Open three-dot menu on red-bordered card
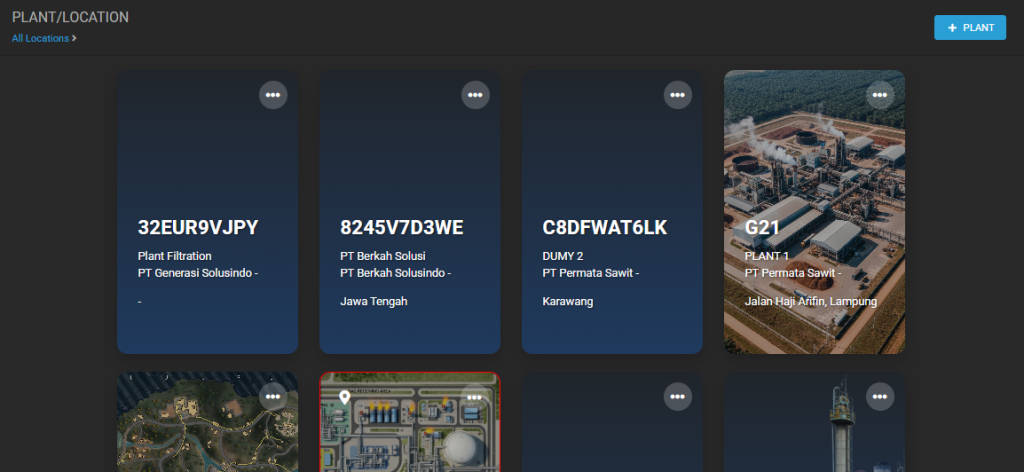The height and width of the screenshot is (472, 1024). pos(475,396)
